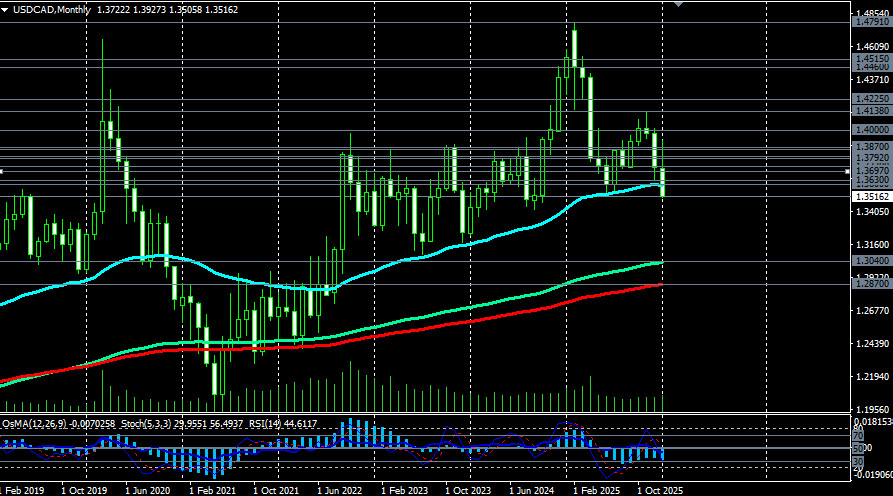Click the 1 Jun 2022 date label
893x496 pixels.
pyautogui.click(x=340, y=491)
